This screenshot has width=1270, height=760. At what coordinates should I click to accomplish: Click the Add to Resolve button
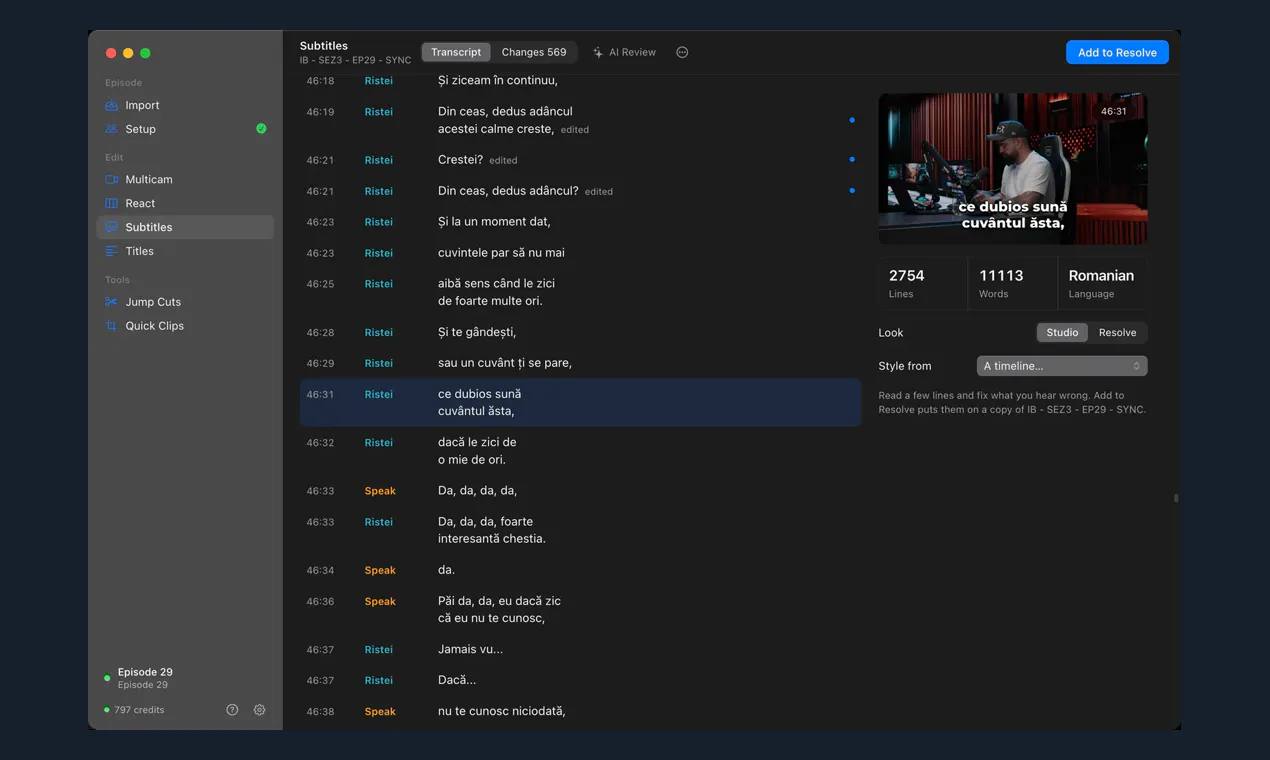coord(1117,53)
